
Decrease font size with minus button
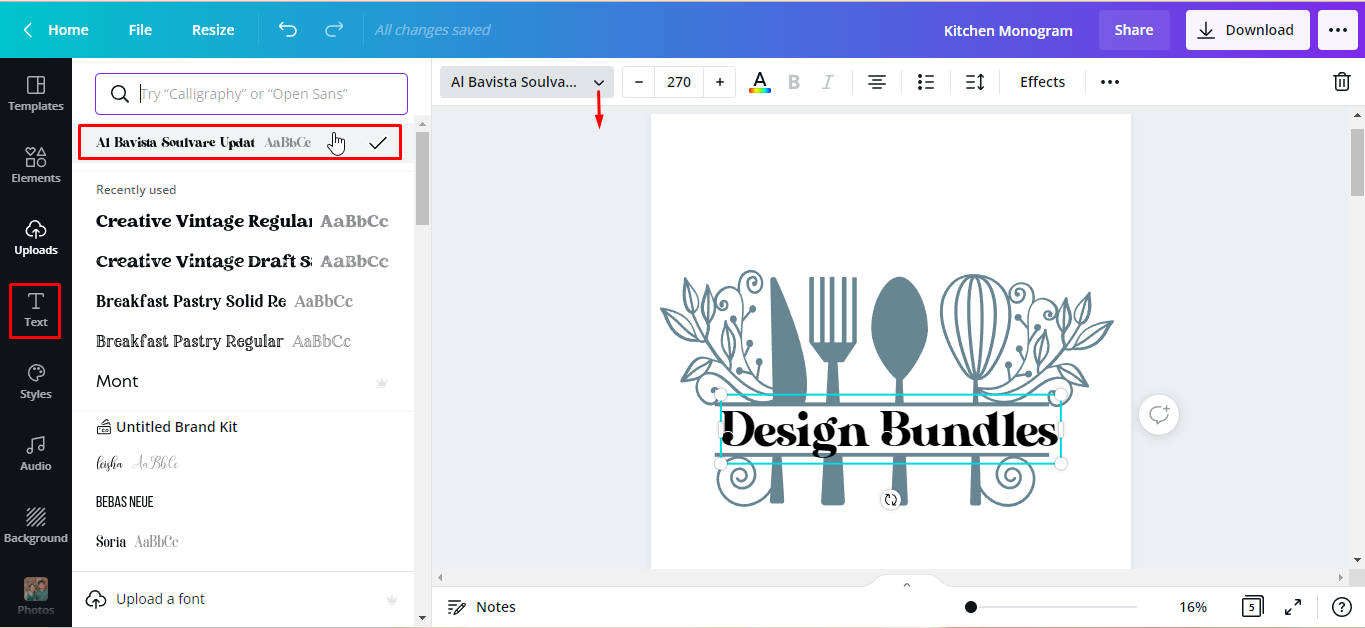click(x=639, y=82)
